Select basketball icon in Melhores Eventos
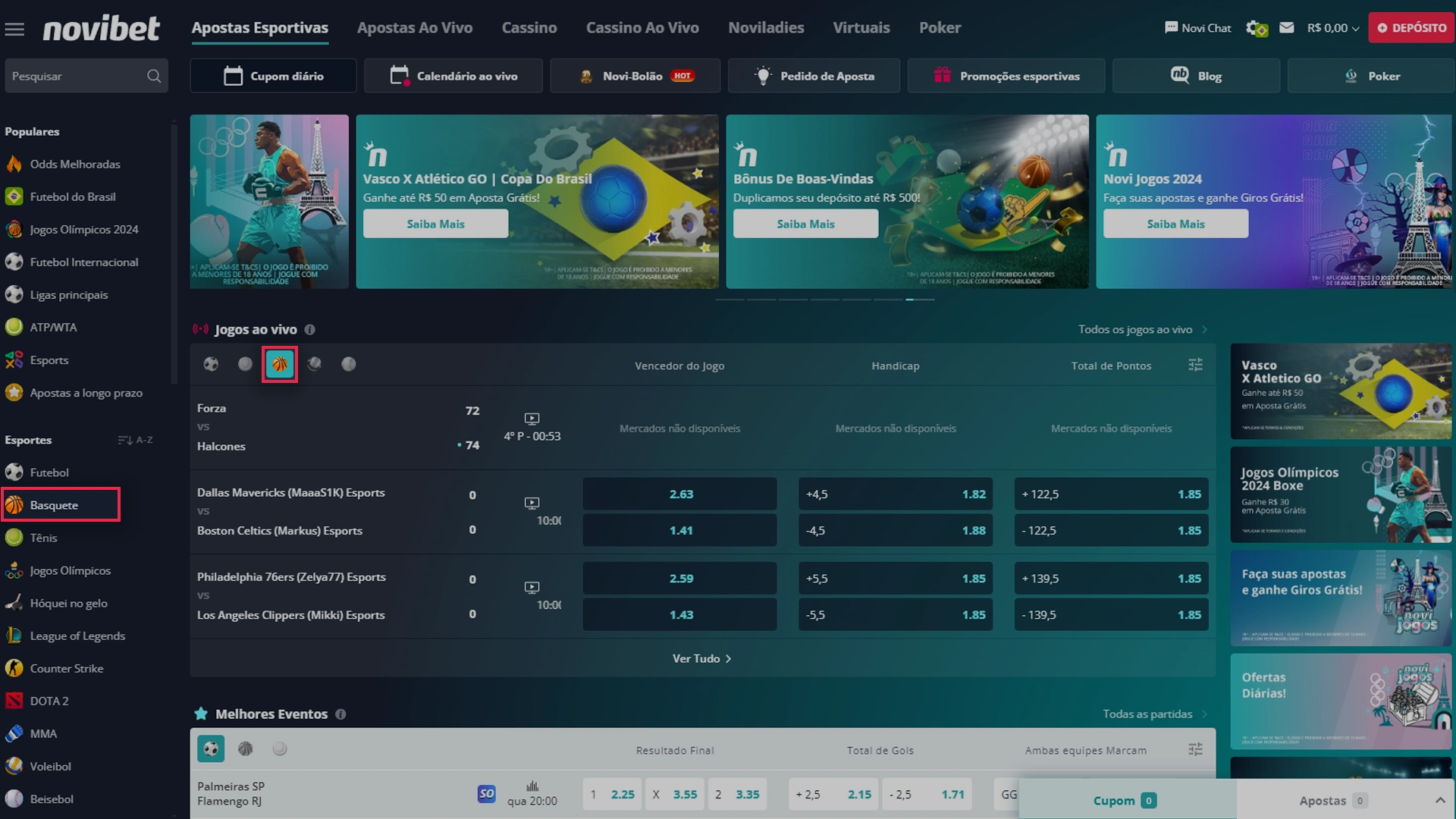The height and width of the screenshot is (819, 1456). (246, 749)
